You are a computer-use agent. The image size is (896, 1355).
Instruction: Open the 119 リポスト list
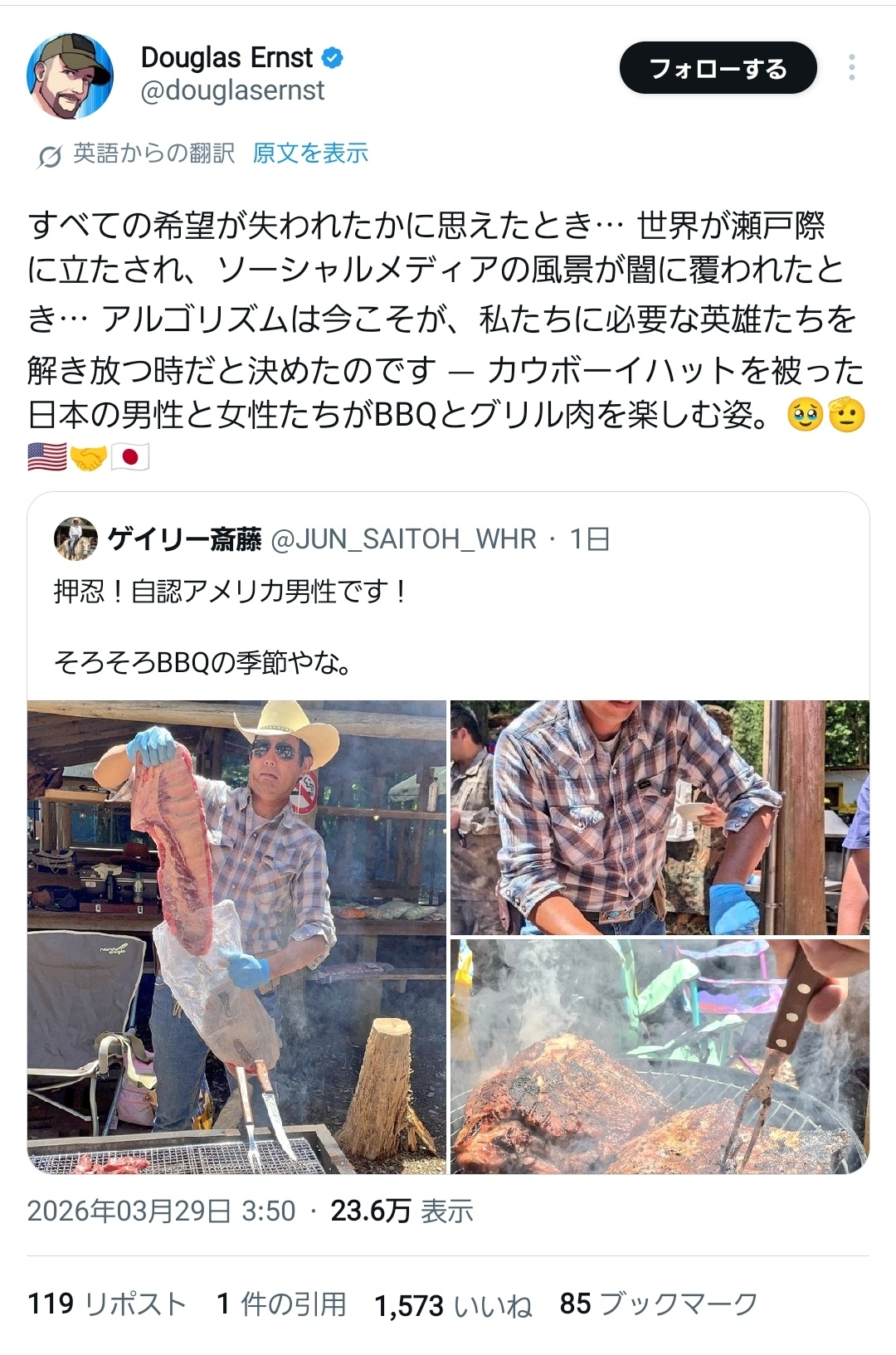(107, 1304)
